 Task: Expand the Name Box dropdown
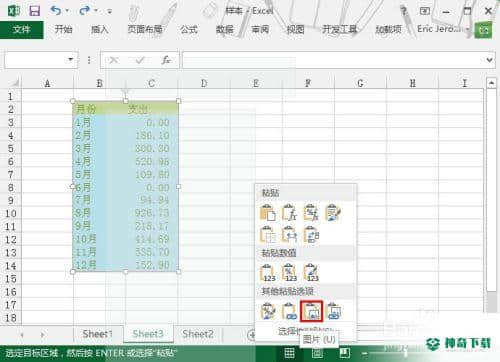(71, 60)
